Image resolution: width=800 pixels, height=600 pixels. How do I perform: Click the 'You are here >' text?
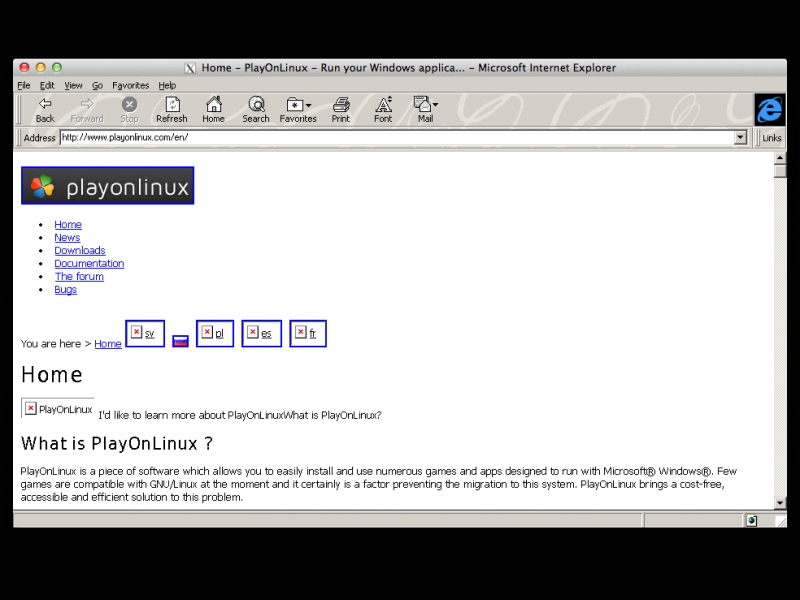coord(56,344)
